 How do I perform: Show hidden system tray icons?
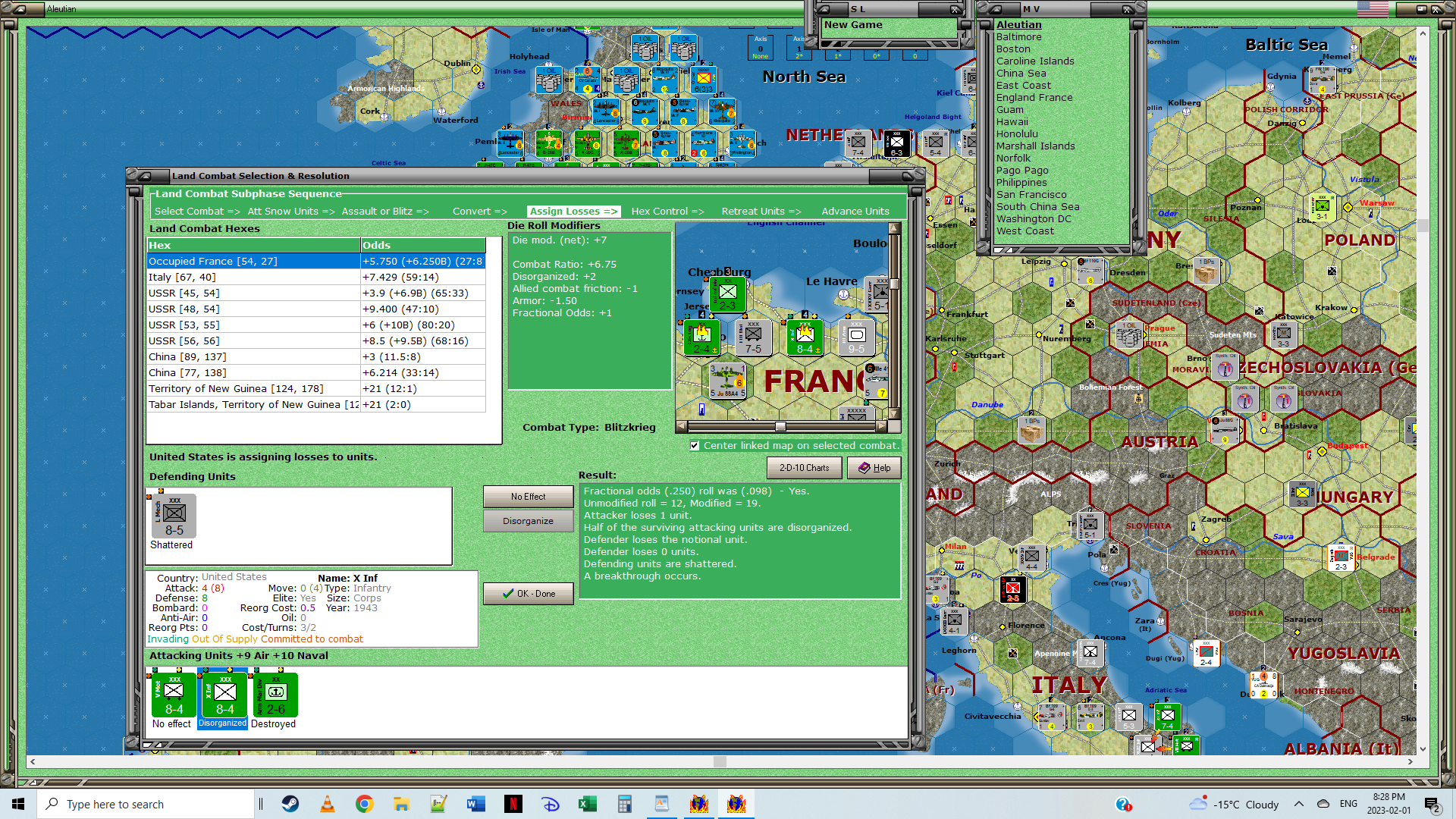click(1299, 804)
